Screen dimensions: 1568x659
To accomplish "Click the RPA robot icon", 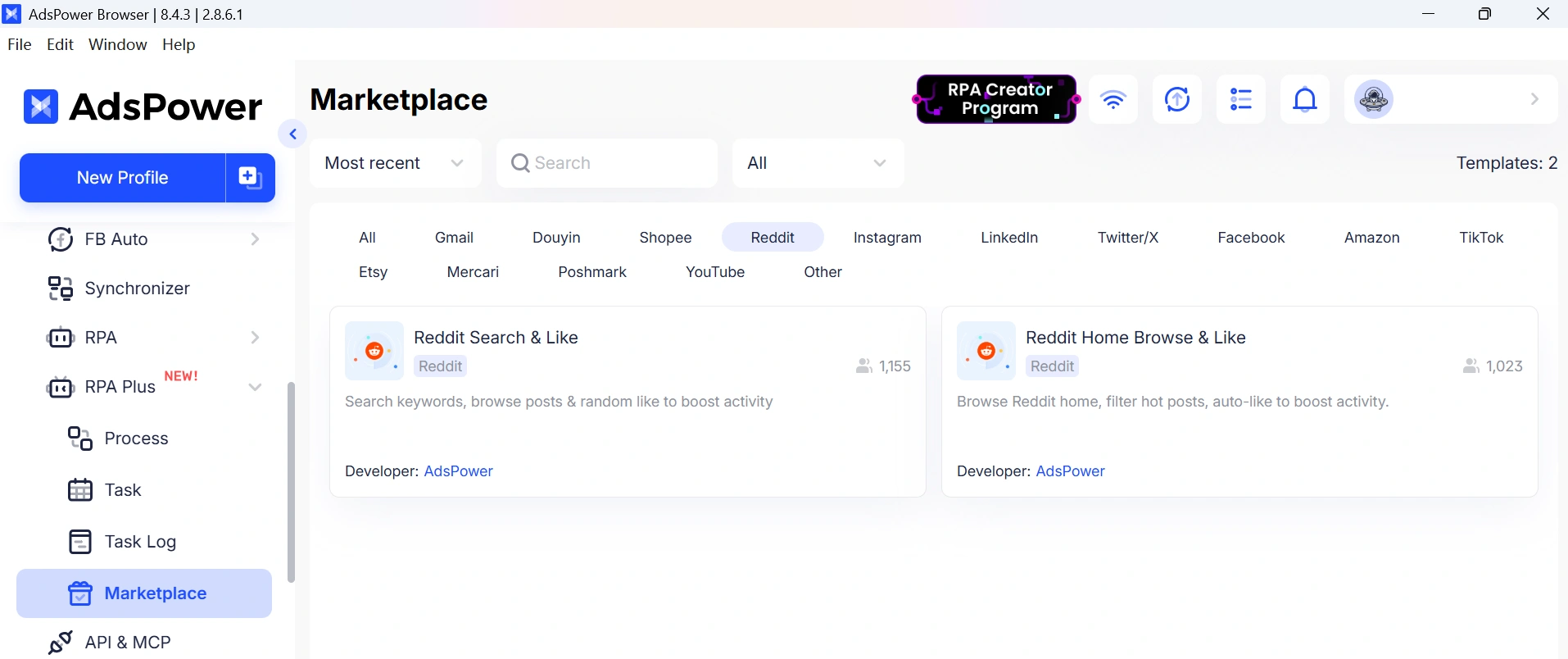I will [x=61, y=338].
